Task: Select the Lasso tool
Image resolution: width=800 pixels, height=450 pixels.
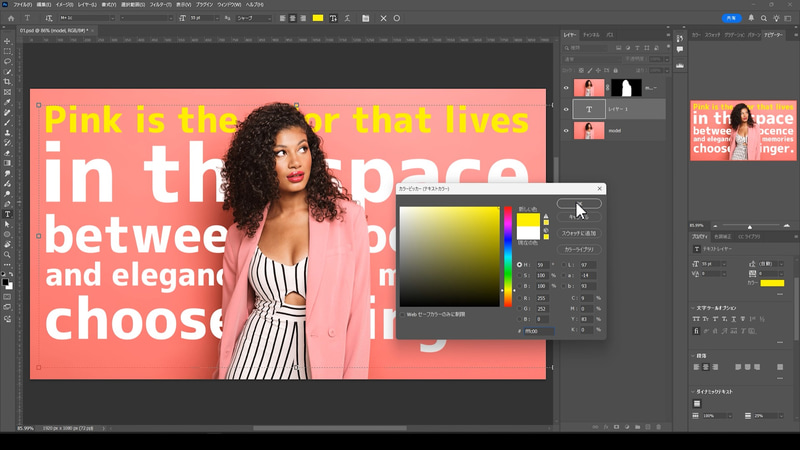Action: click(8, 61)
